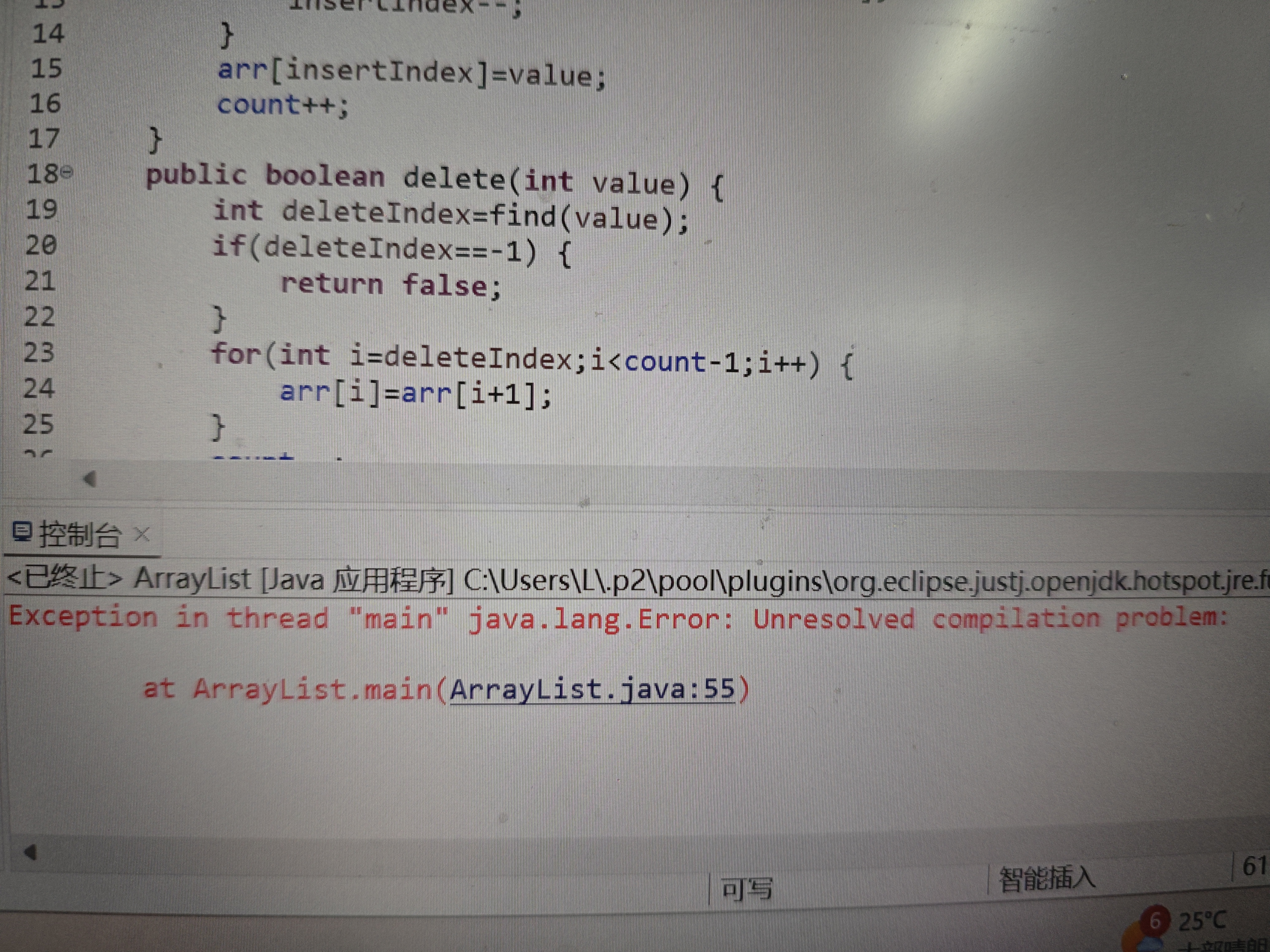Close the 控制台 console tab
Image resolution: width=1270 pixels, height=952 pixels.
pos(142,535)
